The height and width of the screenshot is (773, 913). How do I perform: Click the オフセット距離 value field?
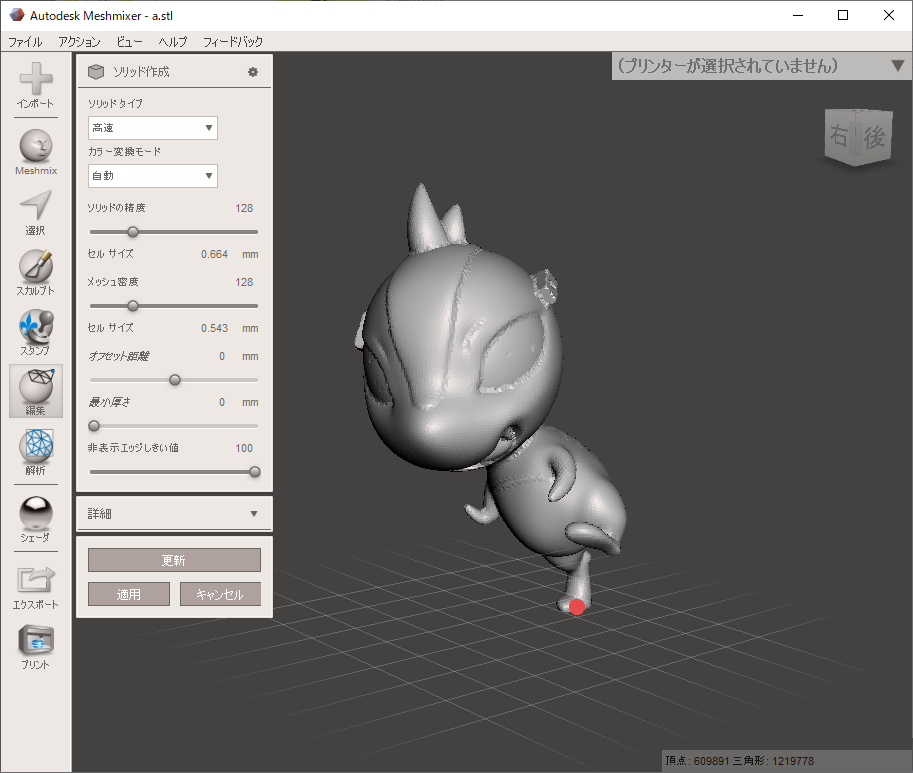[x=222, y=356]
